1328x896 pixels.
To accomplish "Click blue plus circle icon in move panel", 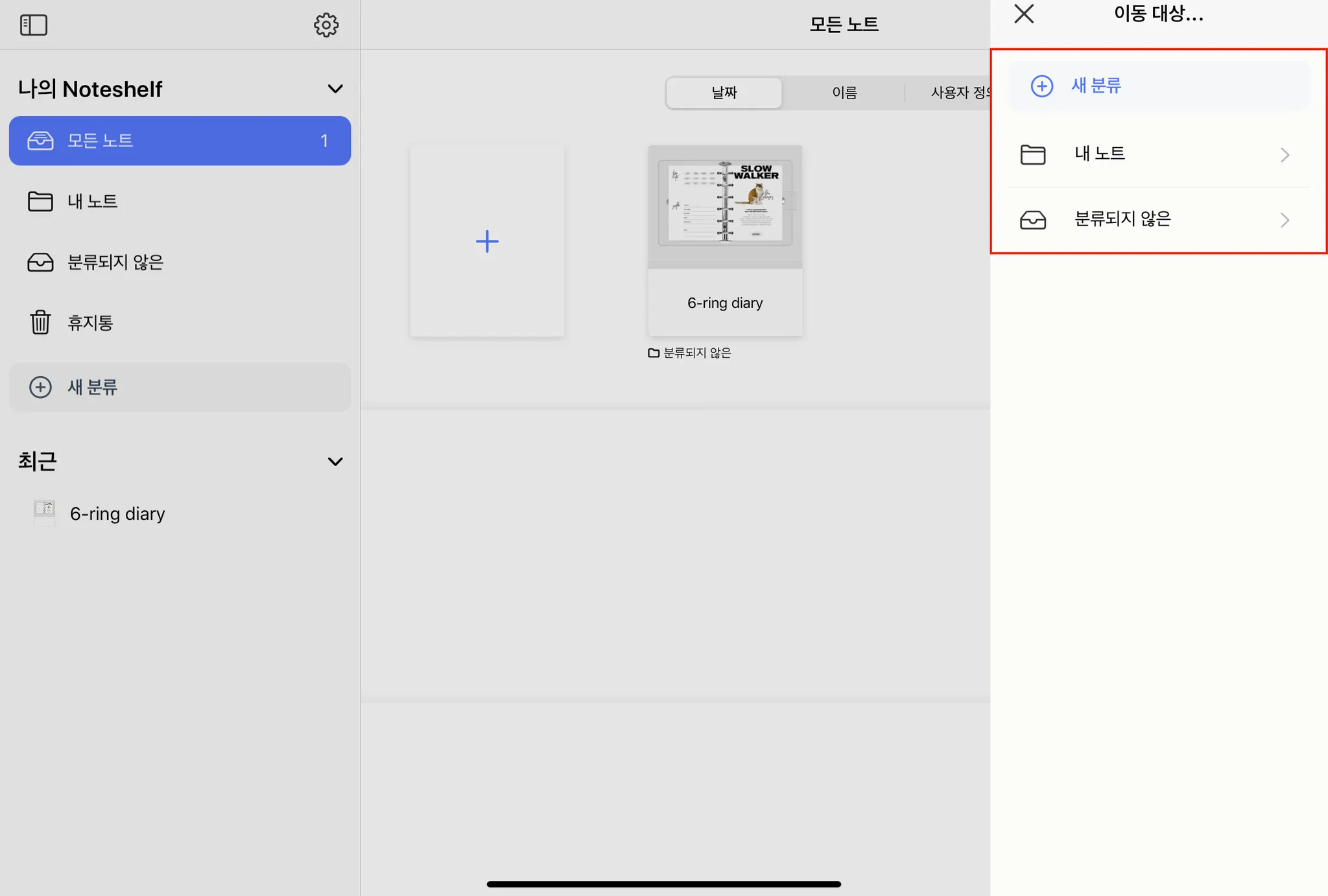I will pyautogui.click(x=1042, y=86).
